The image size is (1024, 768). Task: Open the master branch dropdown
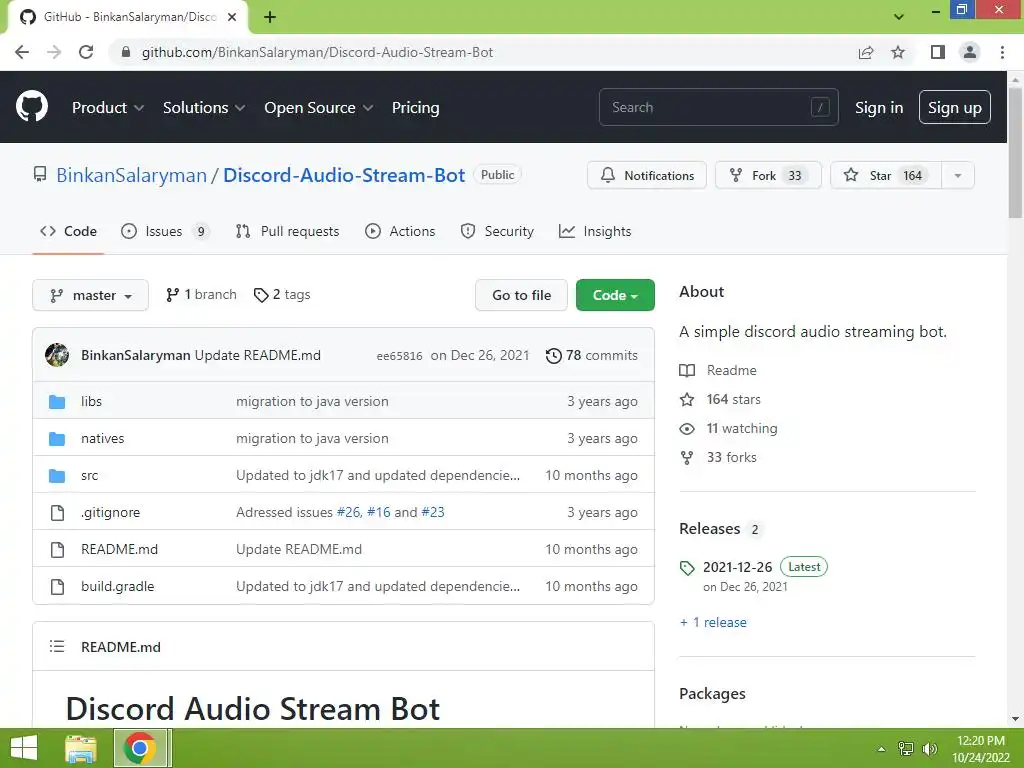(90, 295)
